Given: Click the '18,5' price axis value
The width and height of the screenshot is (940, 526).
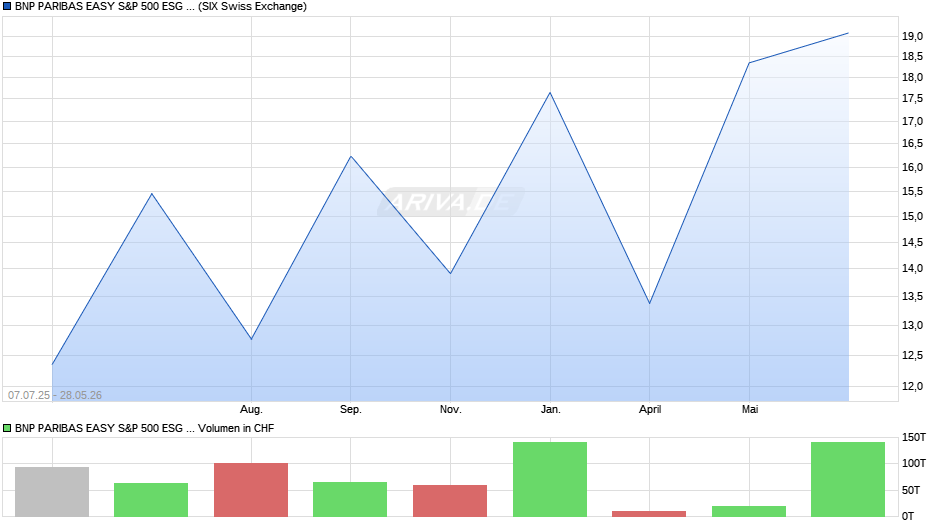Looking at the screenshot, I should tap(912, 57).
